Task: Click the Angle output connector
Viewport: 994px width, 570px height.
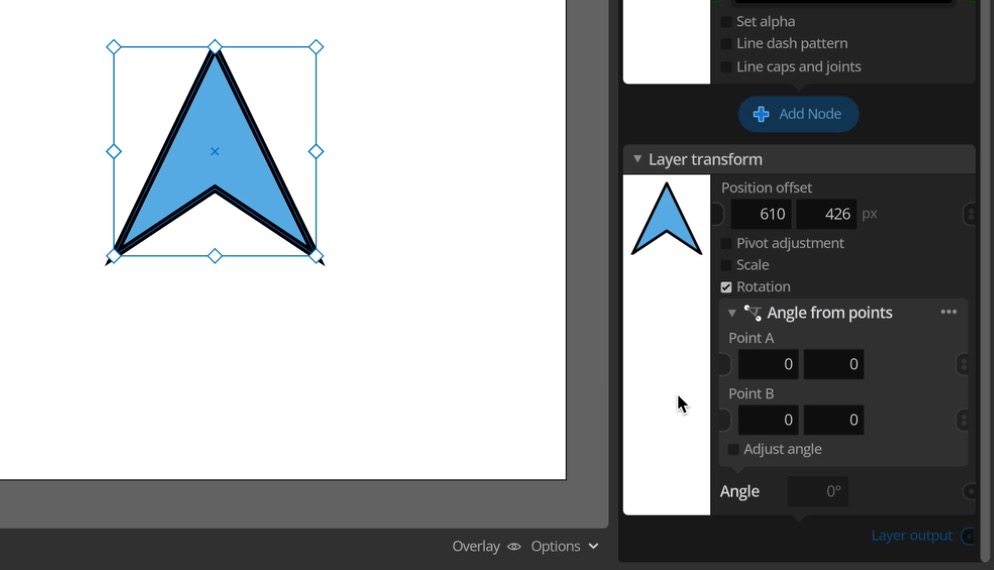Action: [970, 492]
